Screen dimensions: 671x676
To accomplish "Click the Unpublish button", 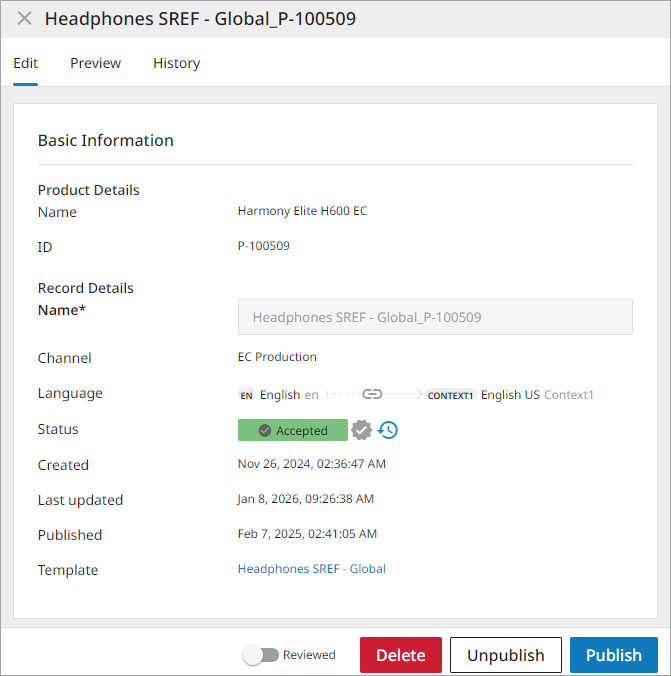I will 505,655.
